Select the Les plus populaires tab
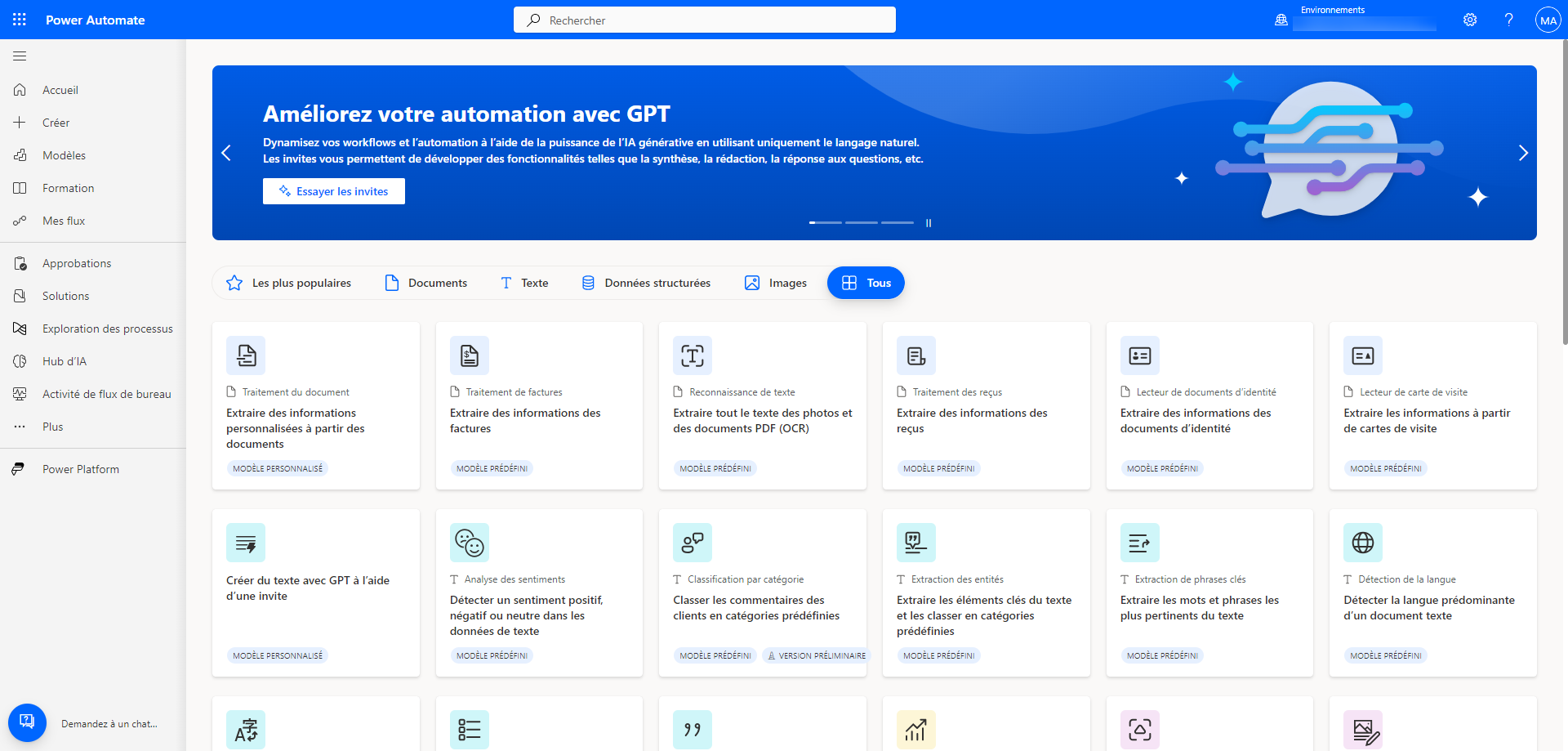The image size is (1568, 751). (x=288, y=283)
